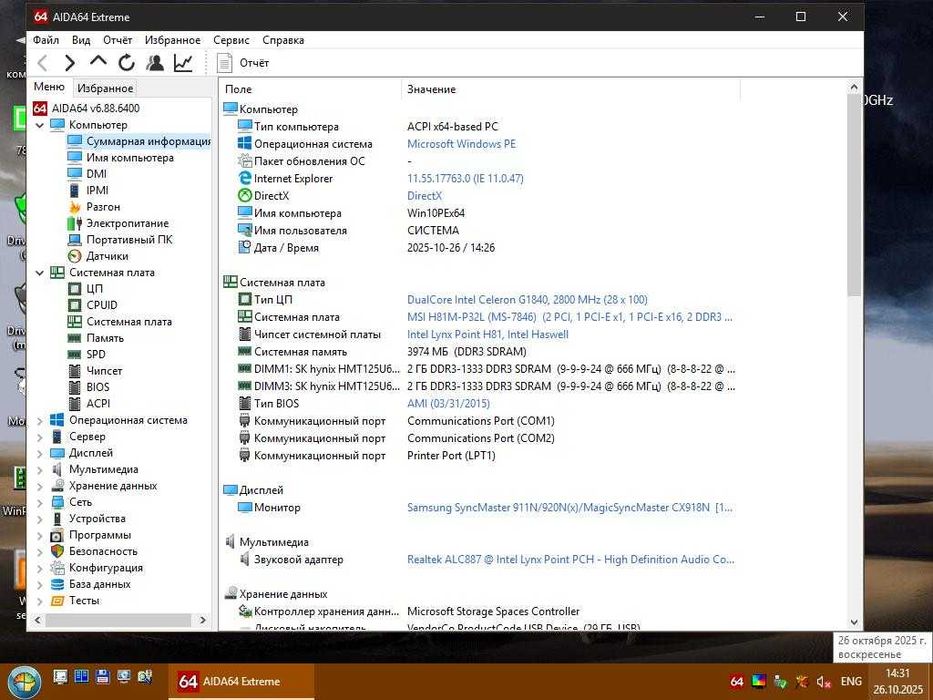The height and width of the screenshot is (700, 933).
Task: Click the Windows Start orb
Action: (24, 682)
